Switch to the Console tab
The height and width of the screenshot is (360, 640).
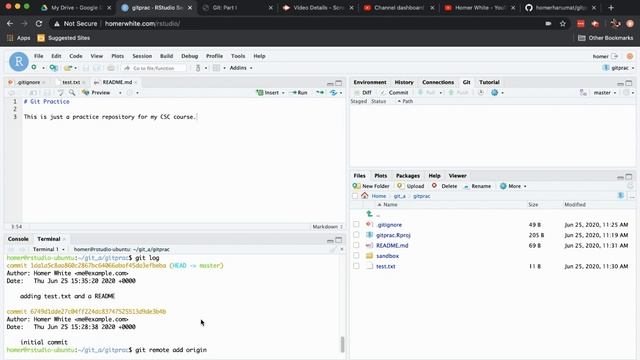(18, 239)
